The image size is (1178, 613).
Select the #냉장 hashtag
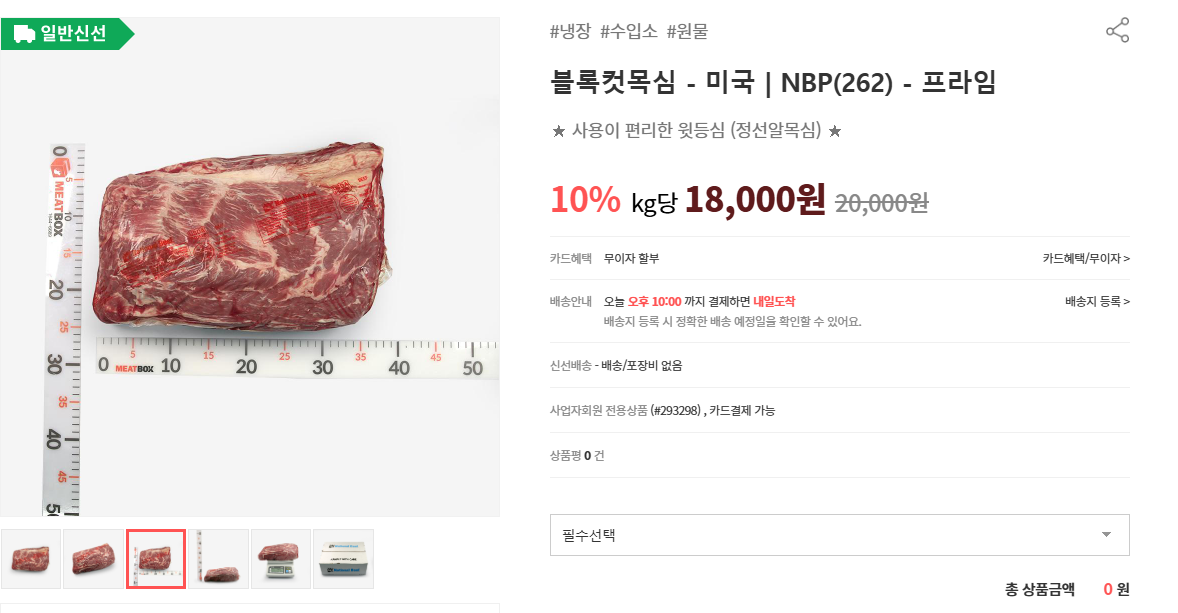click(x=570, y=31)
